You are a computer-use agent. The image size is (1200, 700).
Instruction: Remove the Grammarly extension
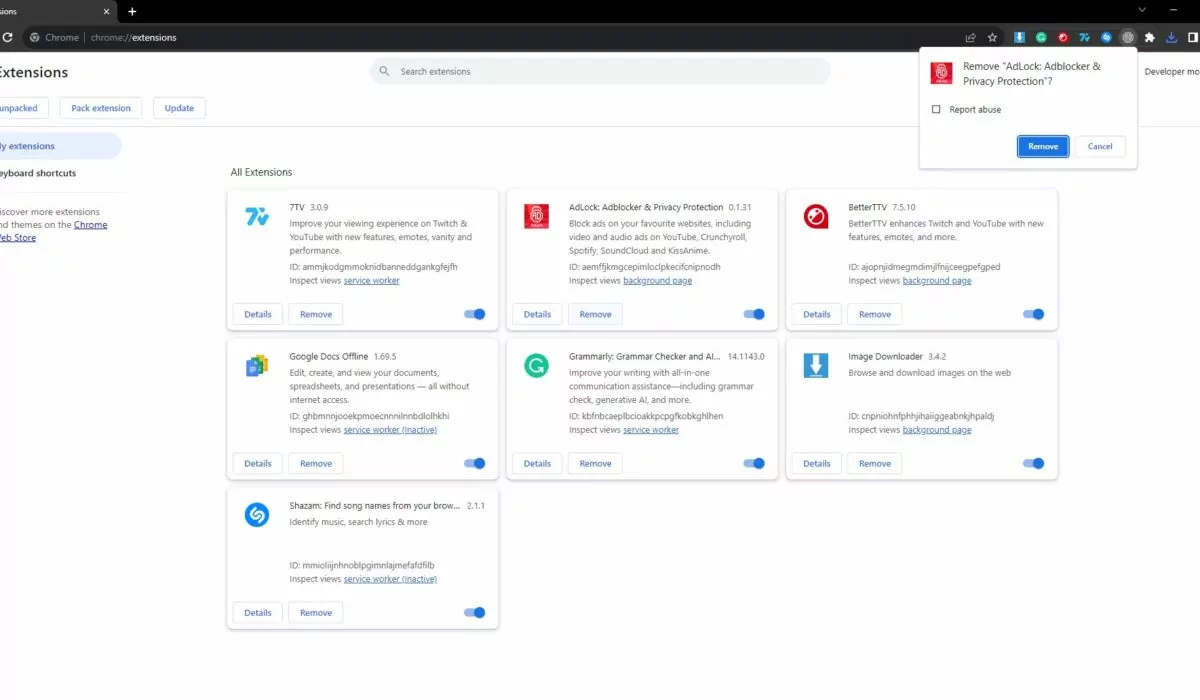click(x=595, y=463)
